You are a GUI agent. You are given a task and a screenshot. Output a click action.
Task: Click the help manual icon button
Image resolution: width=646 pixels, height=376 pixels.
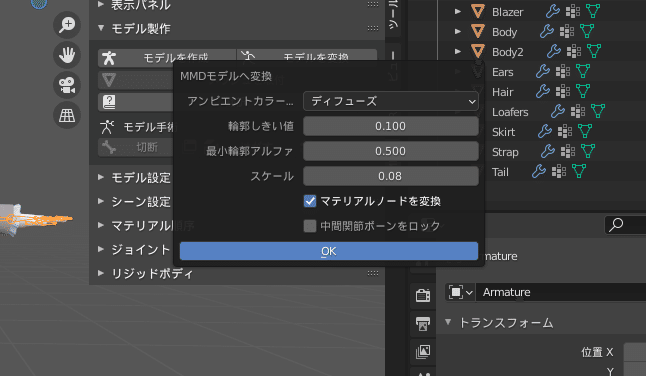tap(109, 102)
